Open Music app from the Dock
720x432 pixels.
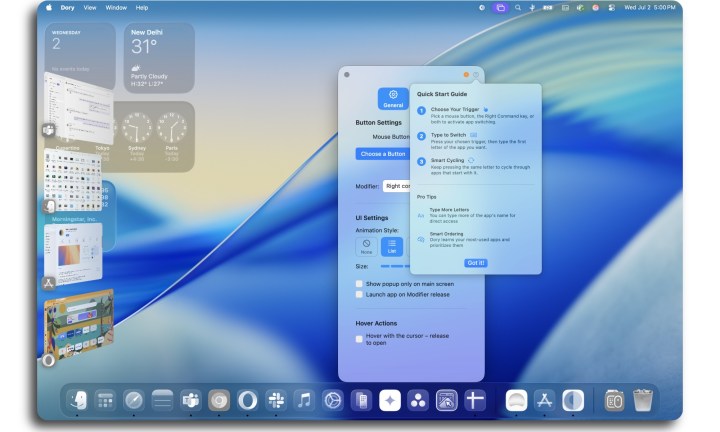[x=304, y=400]
